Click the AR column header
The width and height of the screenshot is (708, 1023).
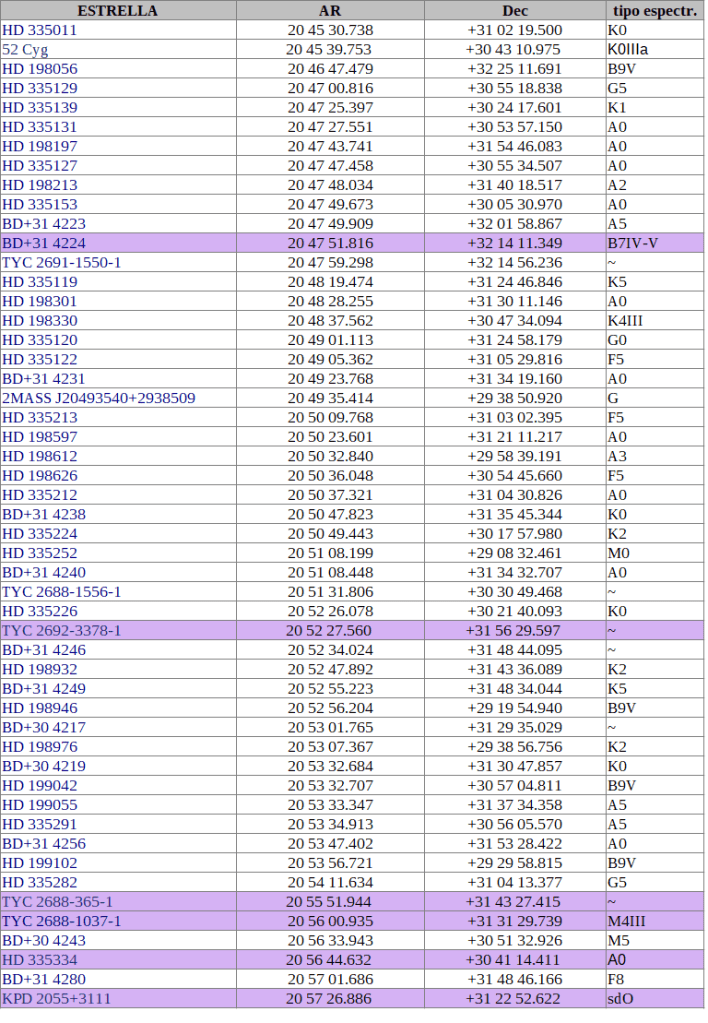329,11
